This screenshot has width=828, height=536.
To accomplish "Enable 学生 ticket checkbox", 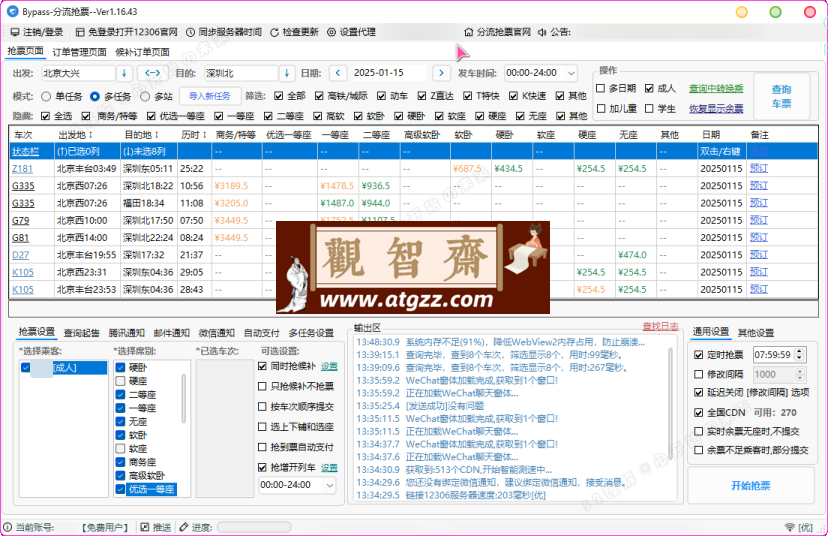I will click(x=650, y=108).
